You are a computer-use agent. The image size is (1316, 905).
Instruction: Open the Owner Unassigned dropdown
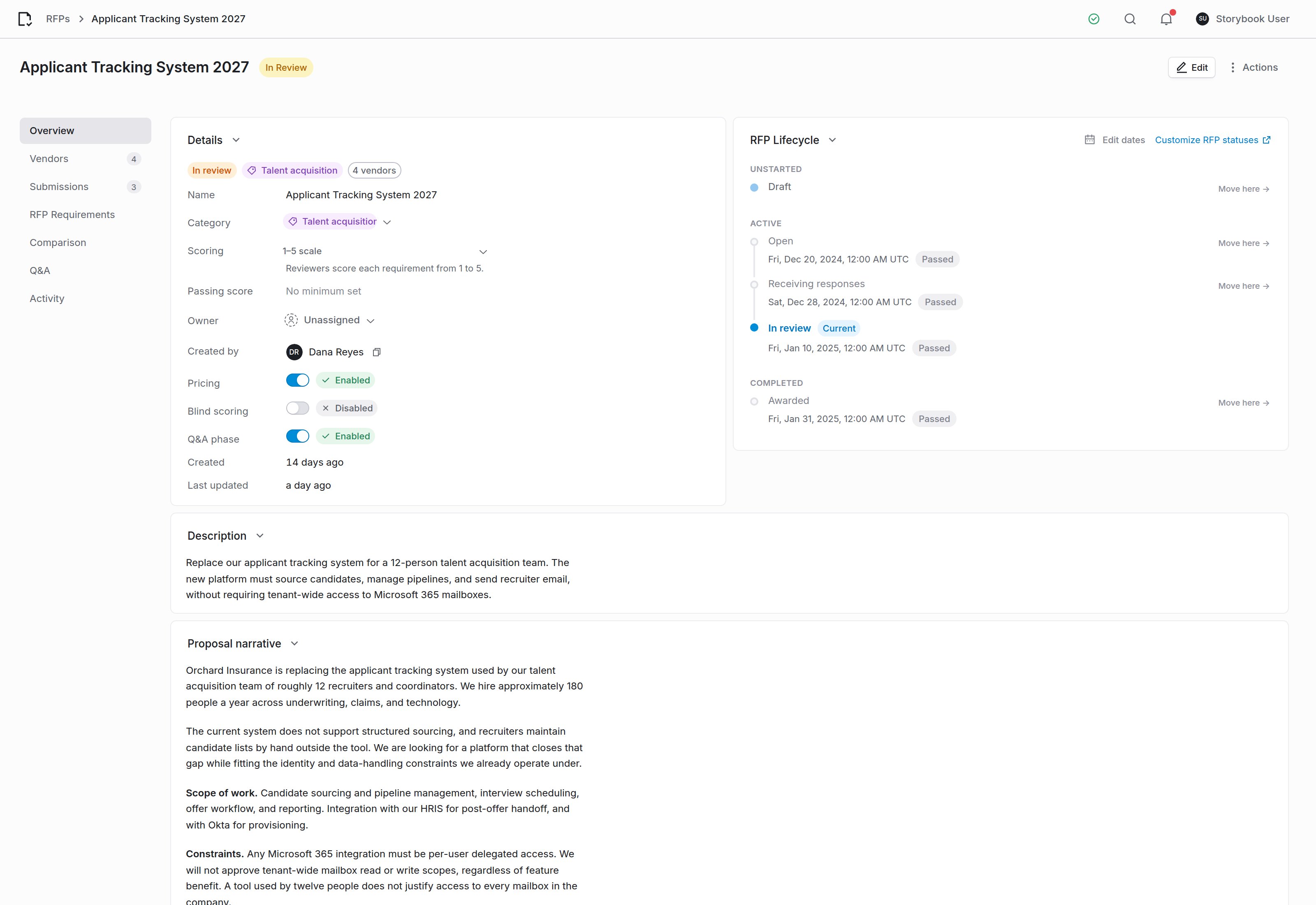click(329, 320)
